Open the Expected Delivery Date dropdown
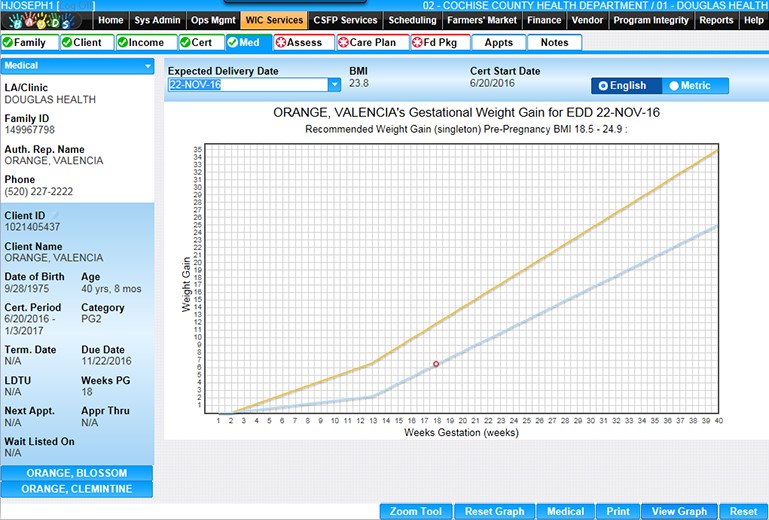 coord(335,85)
